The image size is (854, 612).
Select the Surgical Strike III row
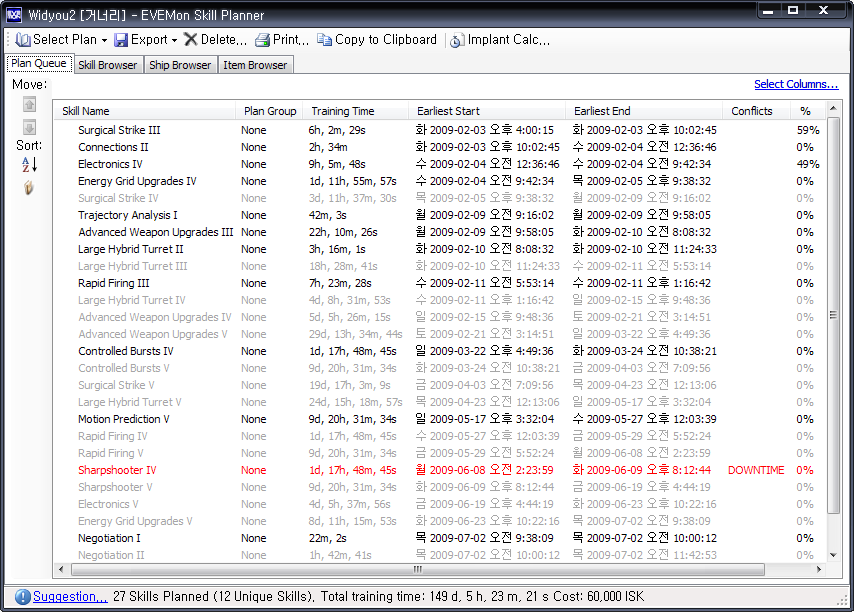[x=440, y=130]
